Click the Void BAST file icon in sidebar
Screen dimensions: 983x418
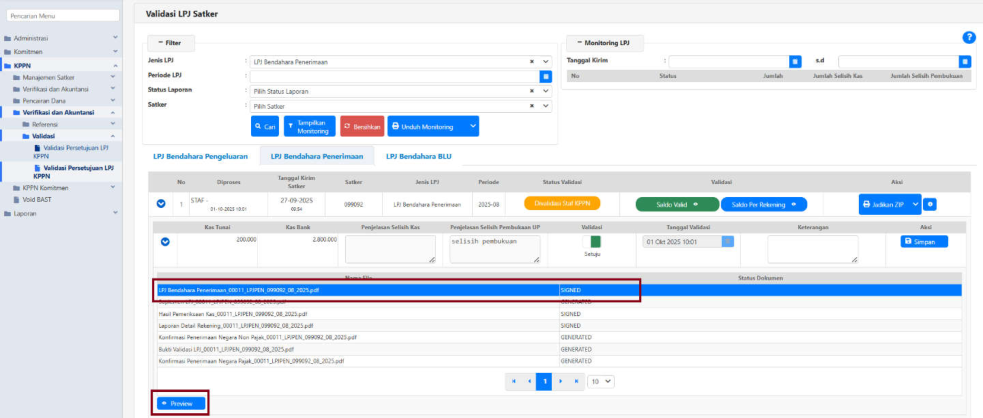8,200
